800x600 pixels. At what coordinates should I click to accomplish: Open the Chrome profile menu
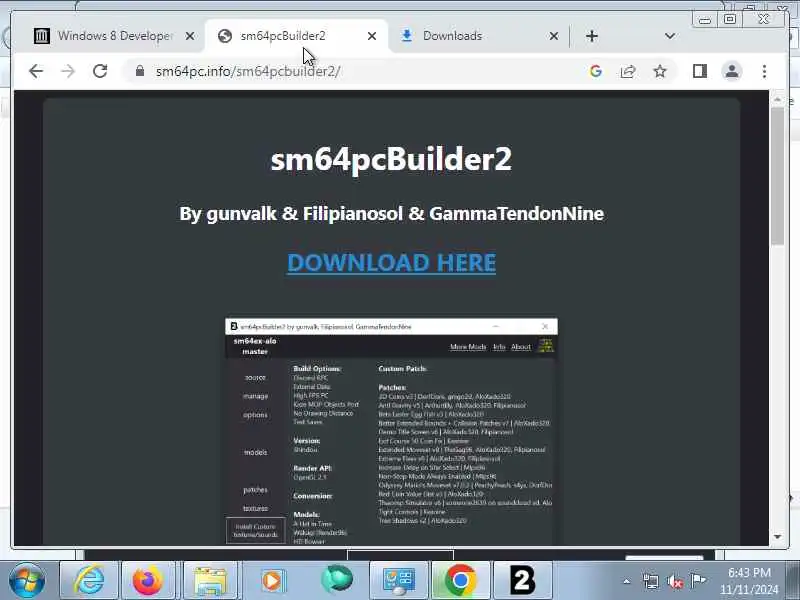pos(732,71)
